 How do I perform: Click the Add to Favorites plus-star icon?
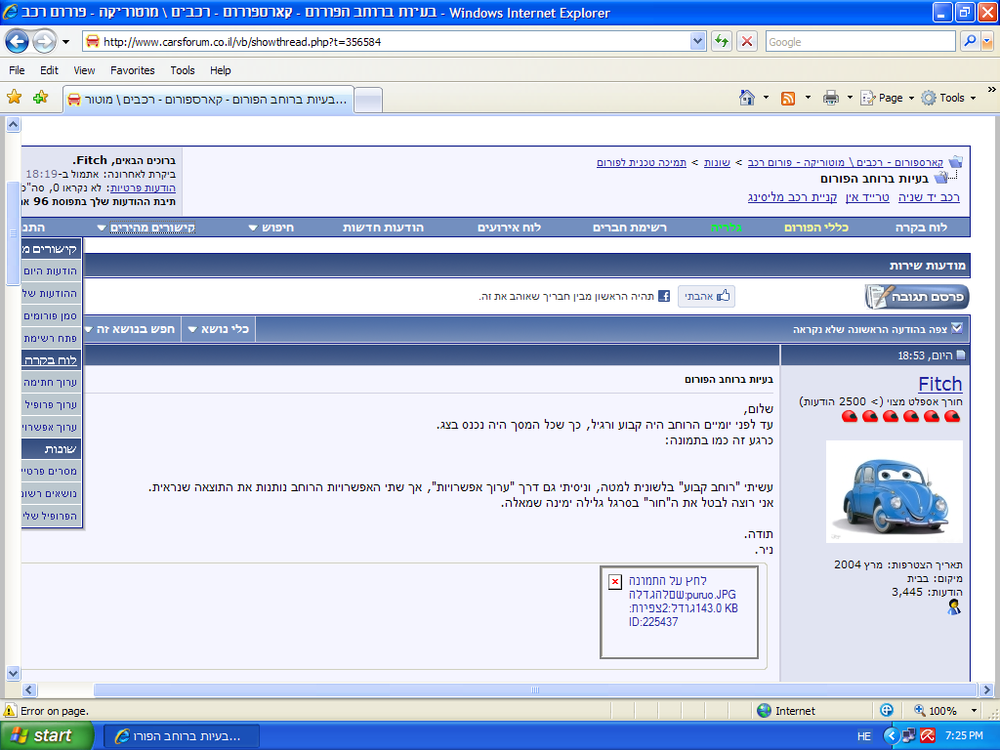click(x=41, y=97)
